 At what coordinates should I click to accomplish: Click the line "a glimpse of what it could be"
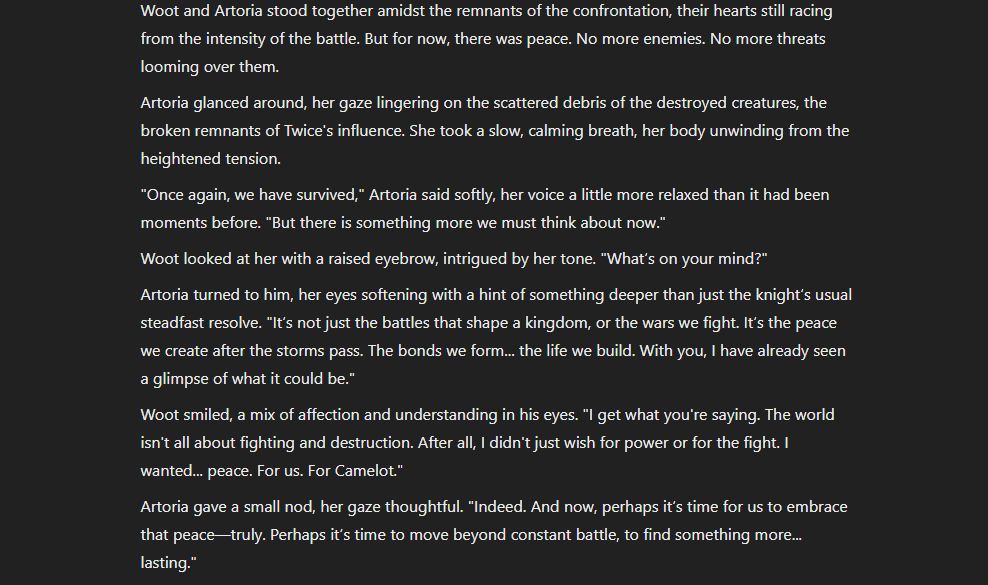tap(245, 379)
